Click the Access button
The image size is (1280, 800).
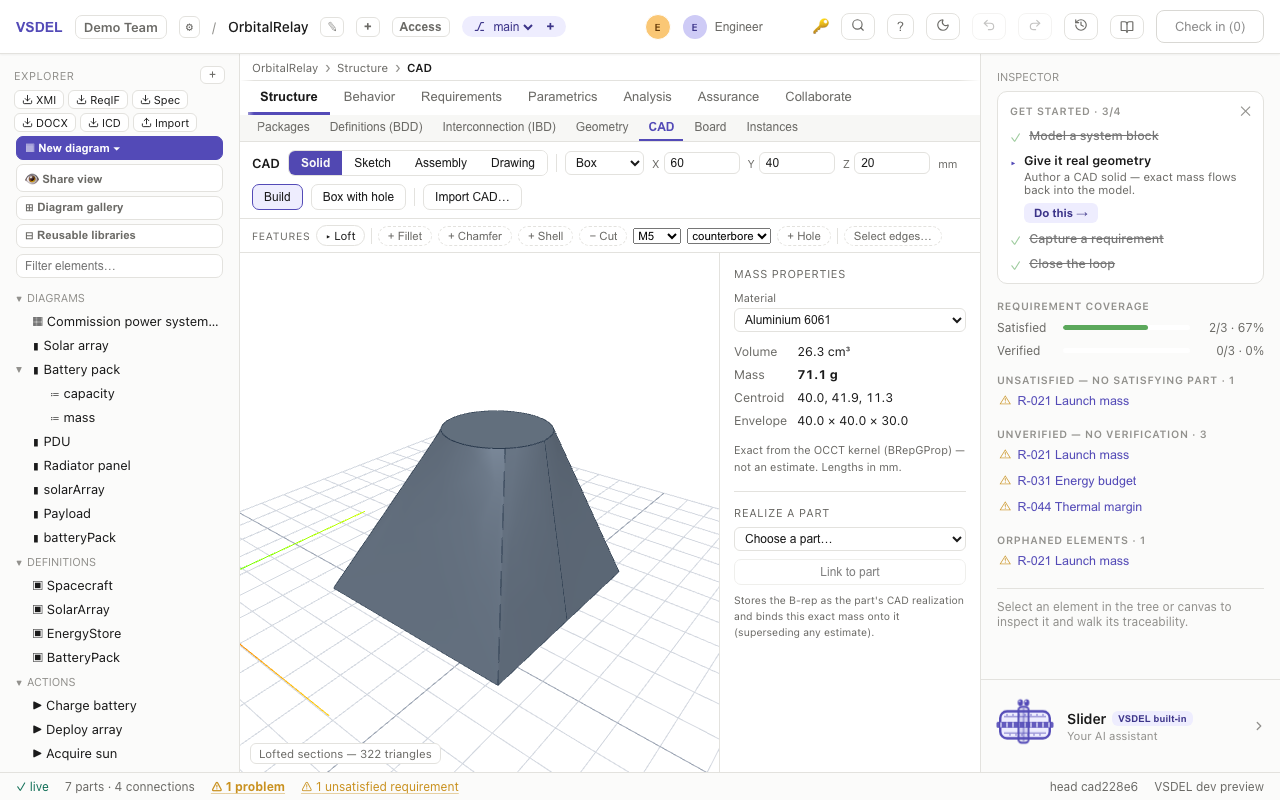tap(420, 27)
